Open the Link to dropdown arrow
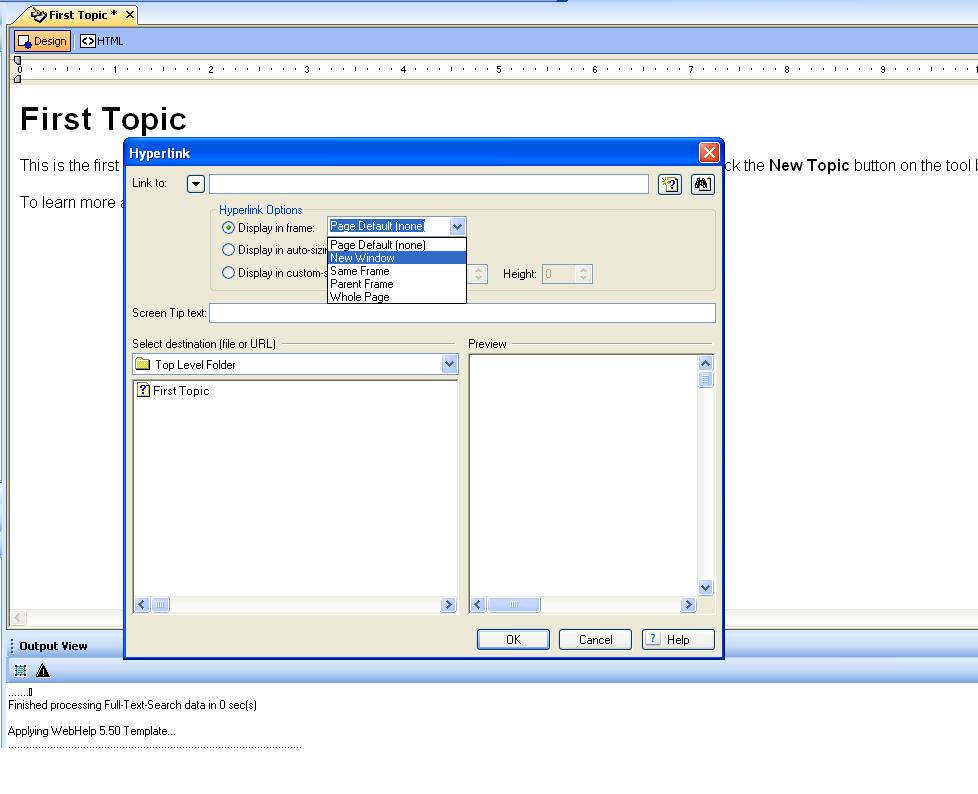The height and width of the screenshot is (794, 978). (195, 184)
